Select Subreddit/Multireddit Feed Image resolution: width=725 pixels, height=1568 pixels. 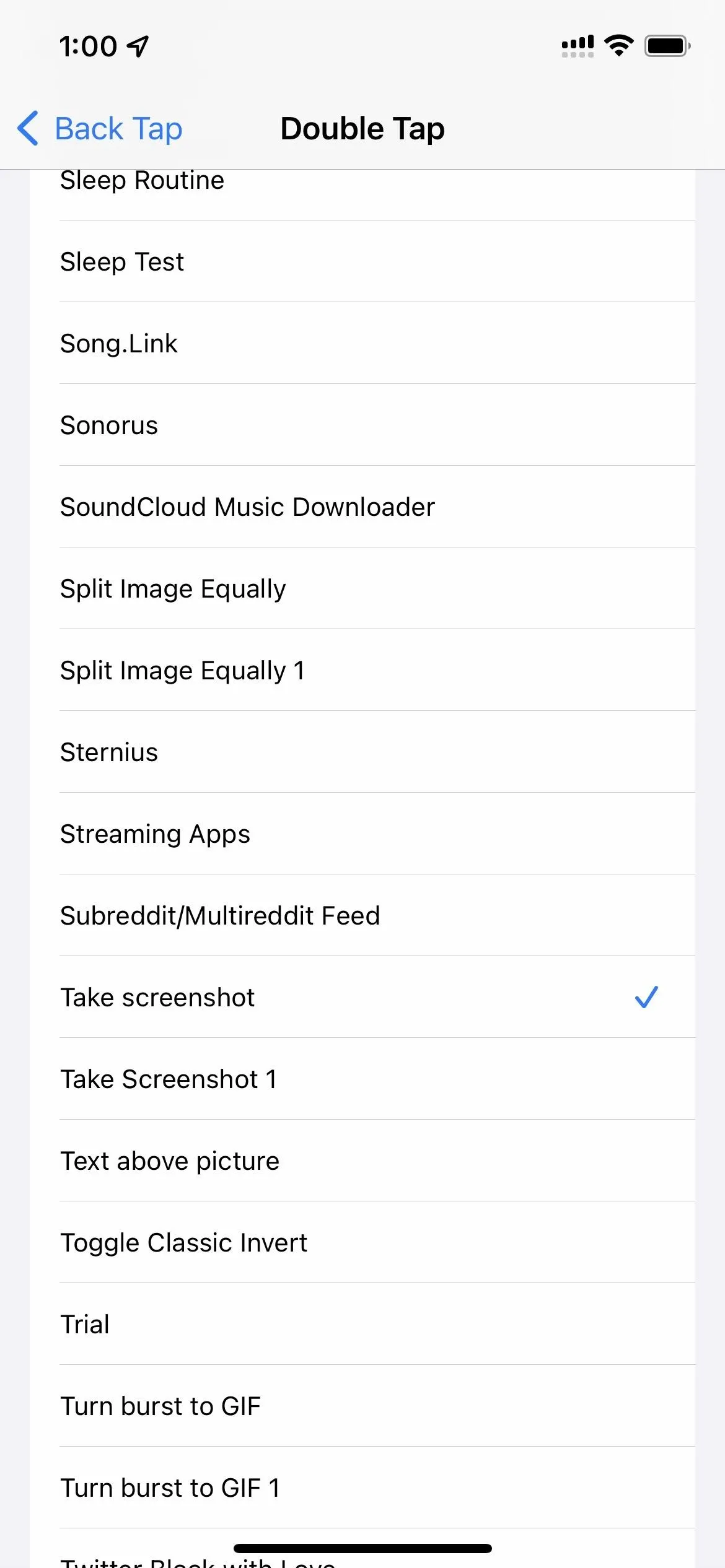(362, 915)
